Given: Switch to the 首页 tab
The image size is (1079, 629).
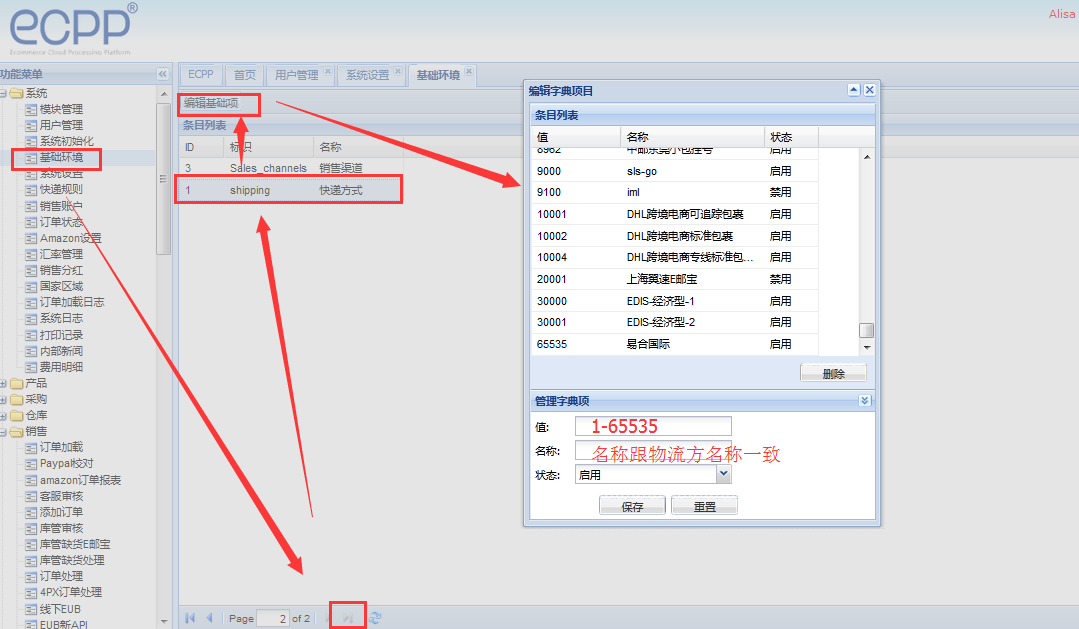Looking at the screenshot, I should point(245,75).
